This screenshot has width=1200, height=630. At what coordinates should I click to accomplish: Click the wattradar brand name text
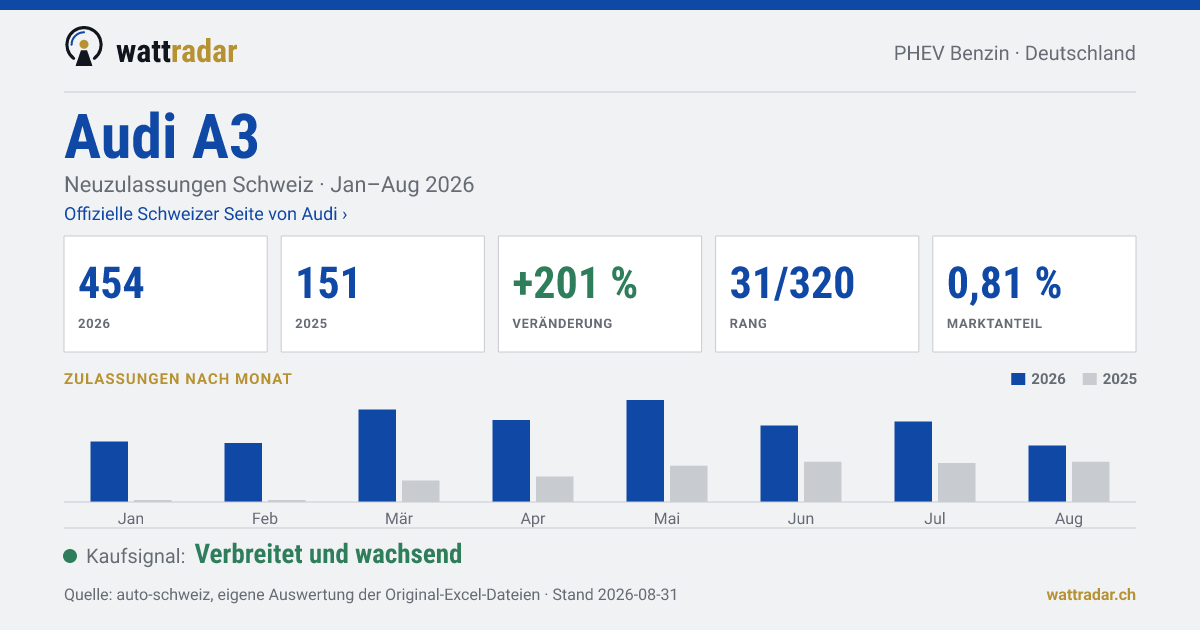(x=176, y=50)
